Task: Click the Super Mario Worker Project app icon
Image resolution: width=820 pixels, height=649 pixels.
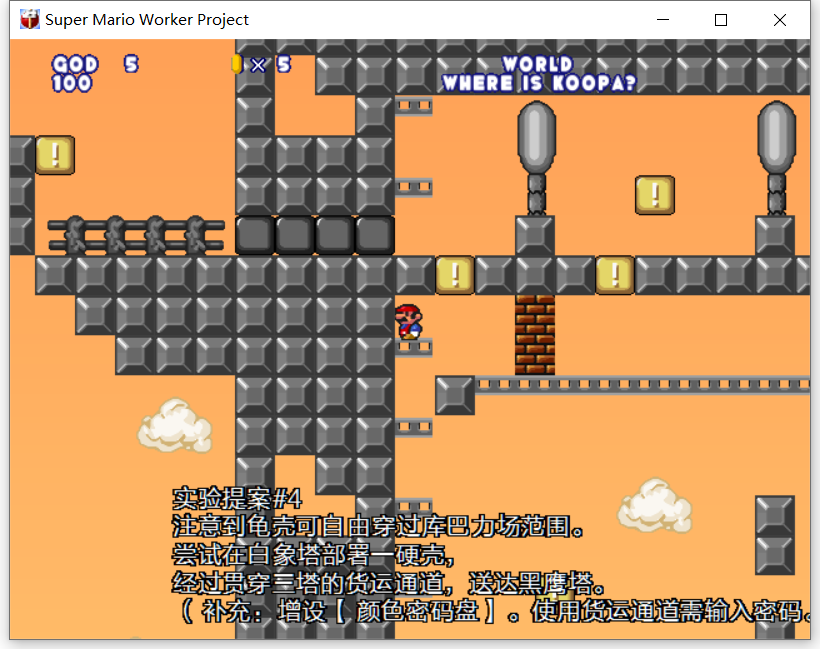Action: coord(29,20)
